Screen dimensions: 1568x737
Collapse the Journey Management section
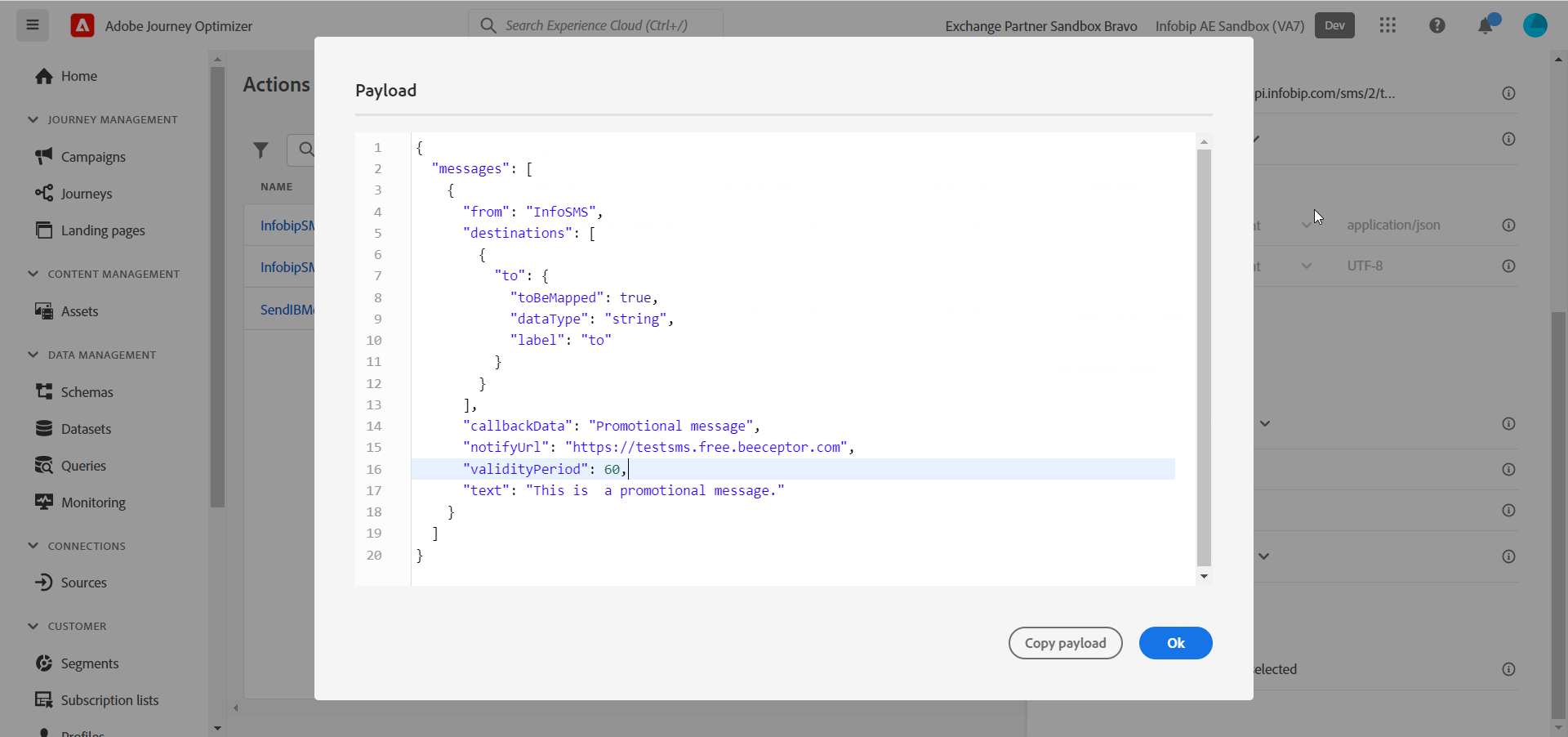tap(33, 119)
